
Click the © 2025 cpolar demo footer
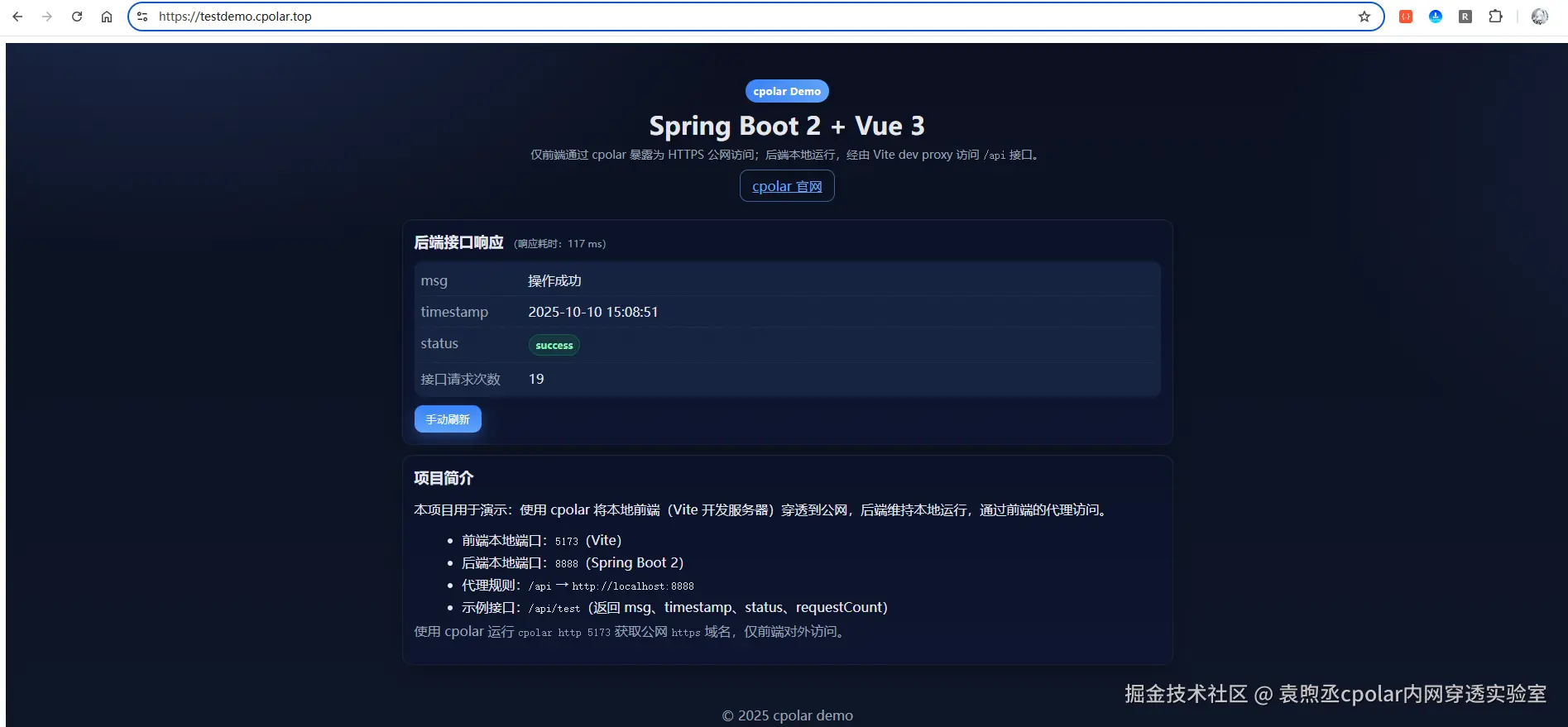click(787, 715)
